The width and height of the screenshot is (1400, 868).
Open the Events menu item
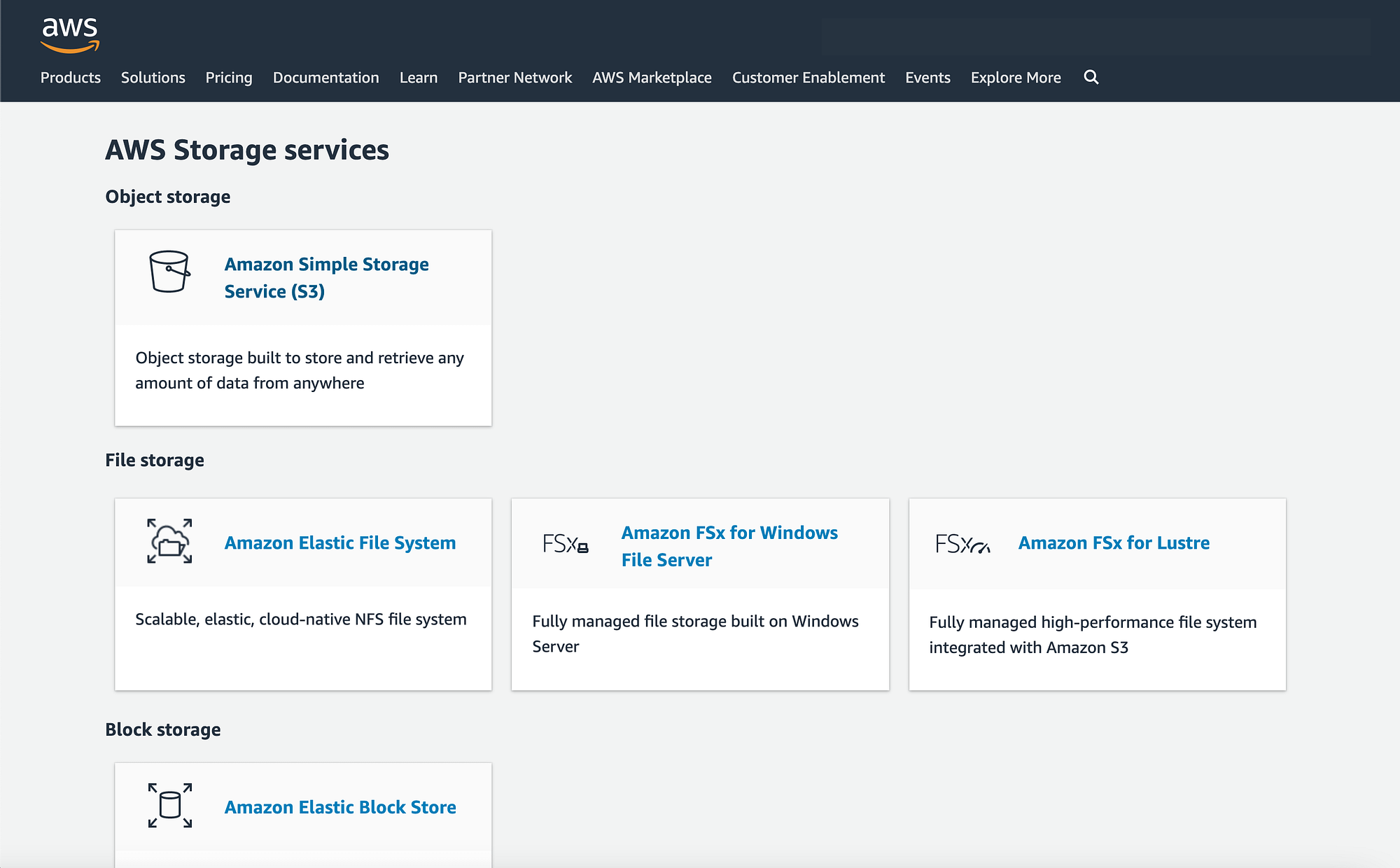[x=928, y=78]
